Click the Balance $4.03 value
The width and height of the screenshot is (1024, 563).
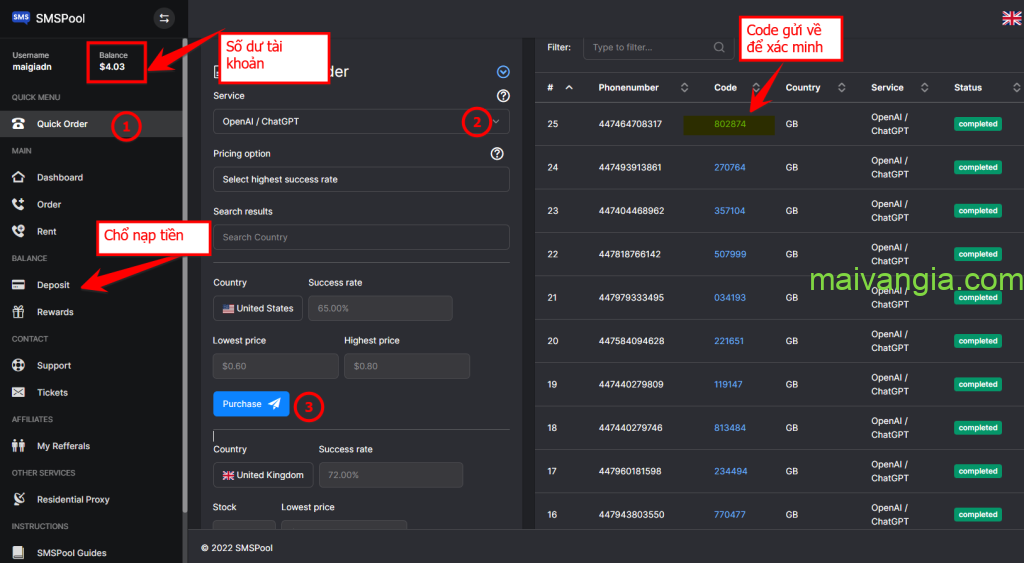click(112, 67)
